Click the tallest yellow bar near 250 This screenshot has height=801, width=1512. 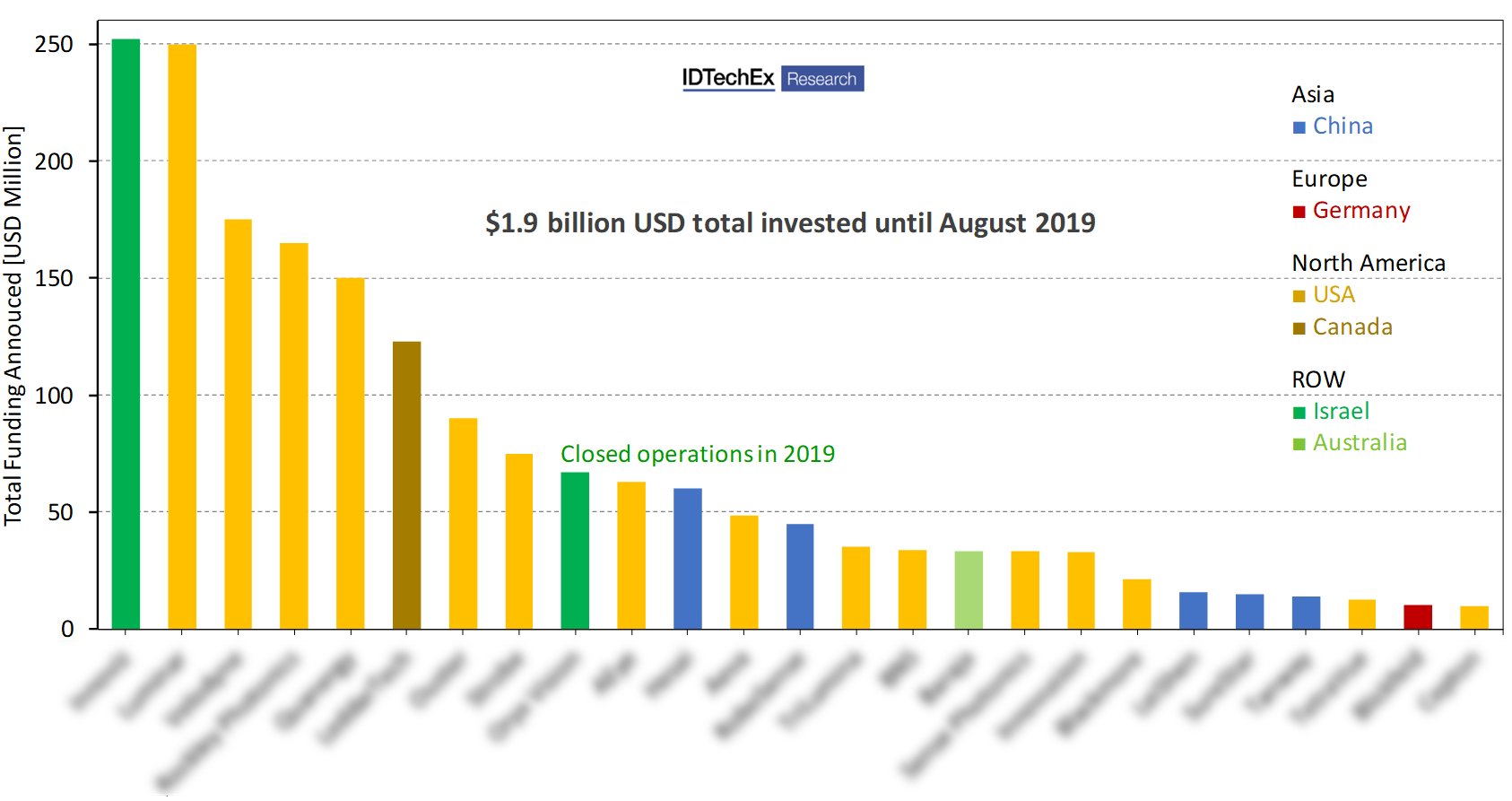(182, 336)
